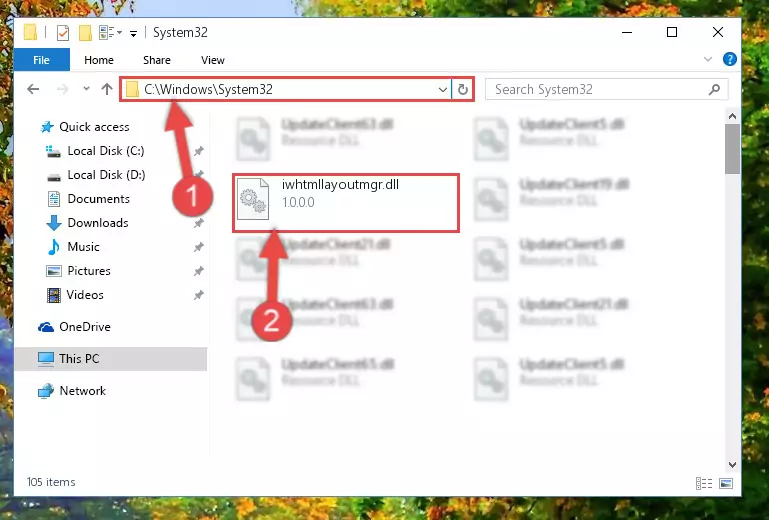Switch to the Share ribbon tab
Screen dimensions: 769x520
coord(157,60)
